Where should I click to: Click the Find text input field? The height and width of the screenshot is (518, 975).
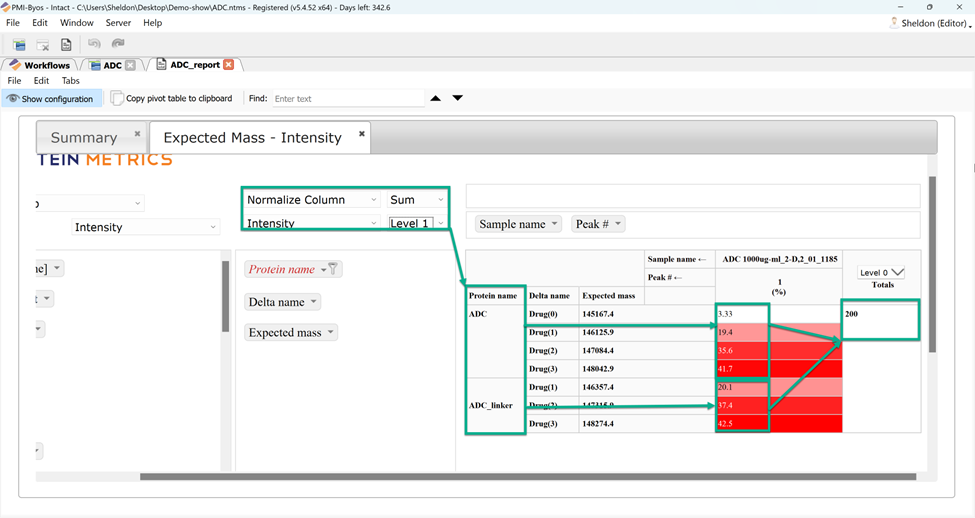pyautogui.click(x=347, y=99)
